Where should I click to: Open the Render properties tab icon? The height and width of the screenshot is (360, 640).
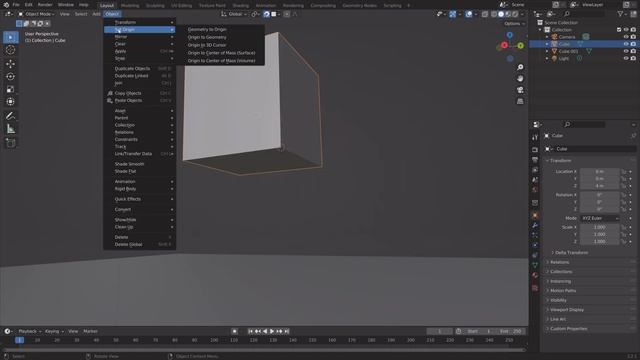click(x=535, y=150)
